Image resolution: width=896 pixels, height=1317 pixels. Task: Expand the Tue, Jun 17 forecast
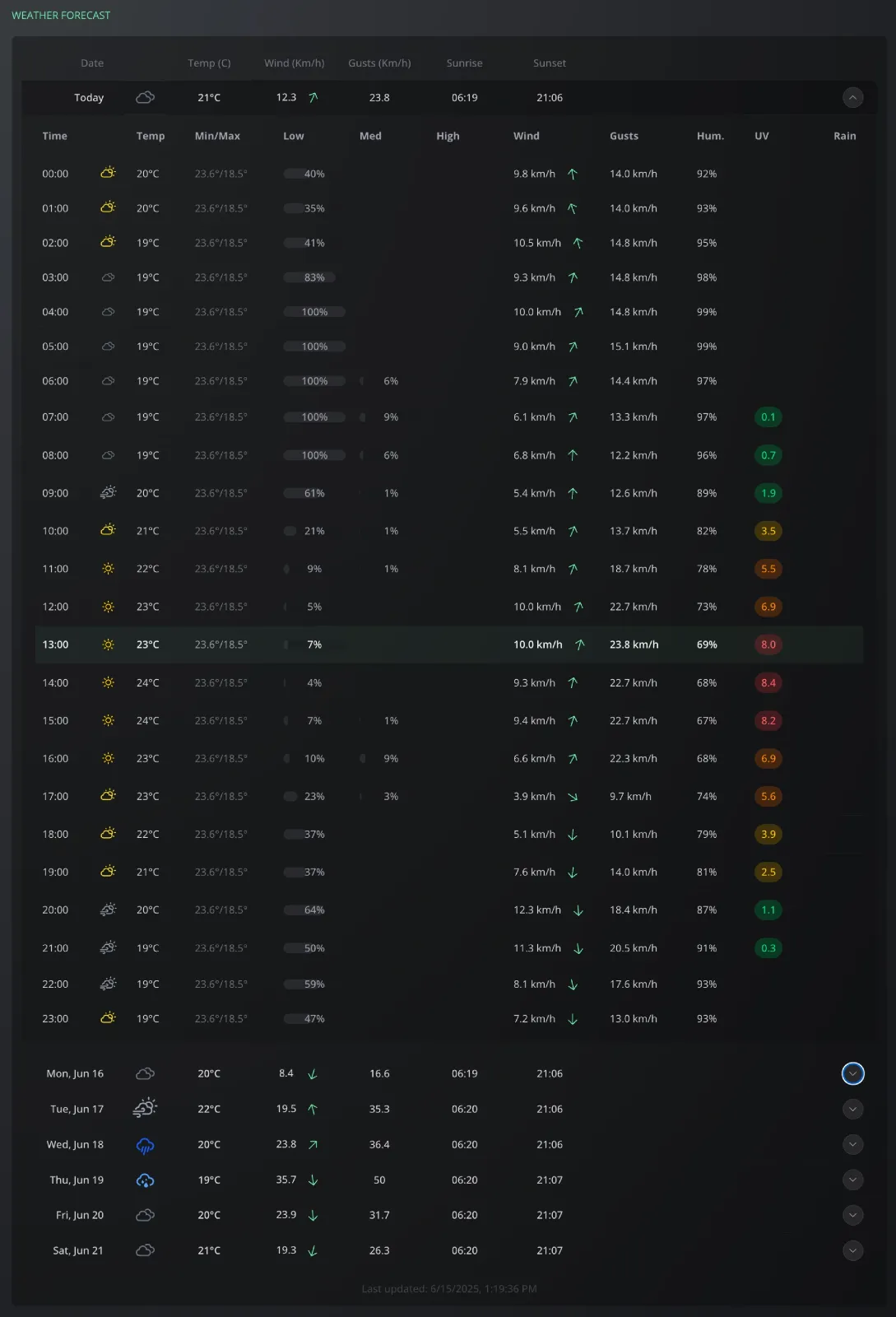(852, 1110)
